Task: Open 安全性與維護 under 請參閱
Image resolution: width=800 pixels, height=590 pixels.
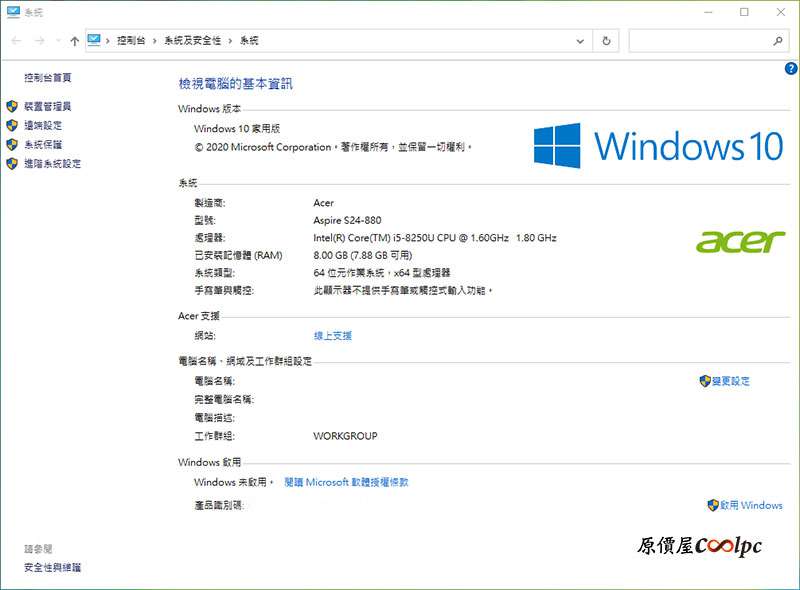Action: [x=53, y=567]
